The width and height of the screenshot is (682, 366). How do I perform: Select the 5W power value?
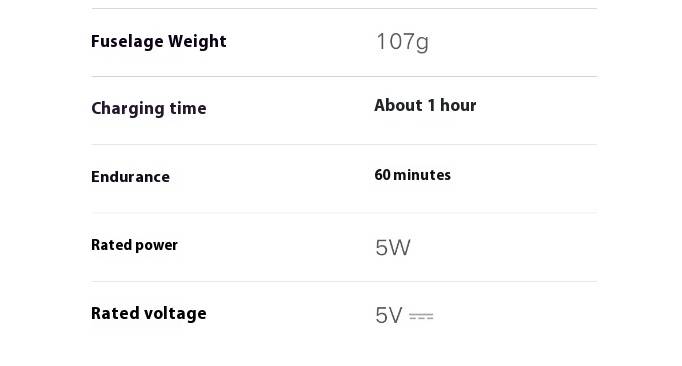[x=393, y=248]
